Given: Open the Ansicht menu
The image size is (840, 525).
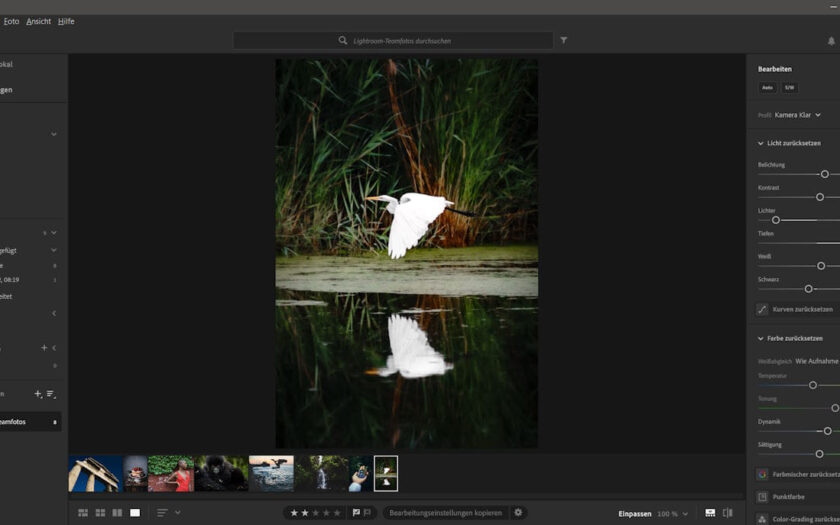Looking at the screenshot, I should pyautogui.click(x=39, y=21).
